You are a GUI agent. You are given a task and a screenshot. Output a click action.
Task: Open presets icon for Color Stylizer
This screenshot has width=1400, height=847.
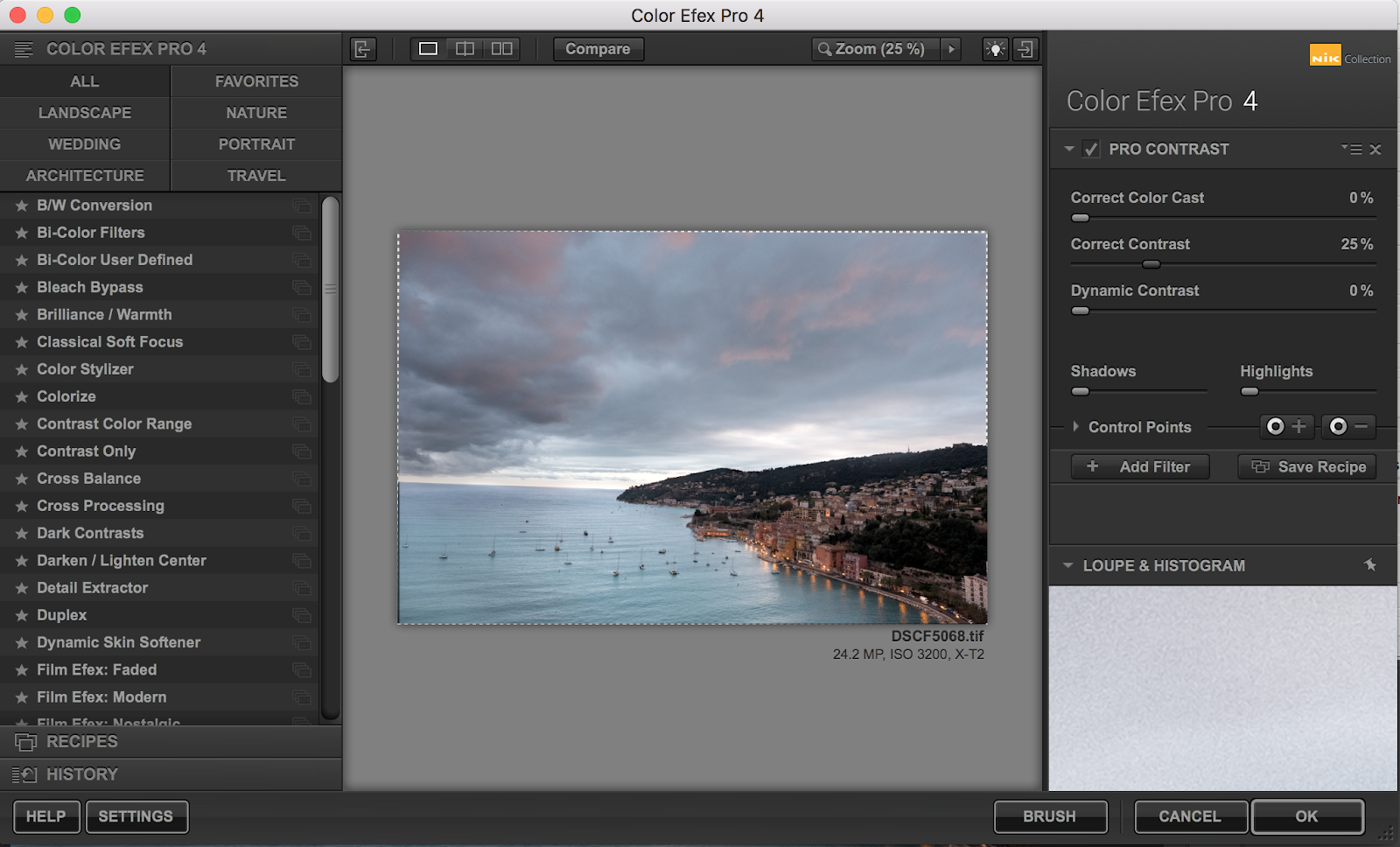[302, 369]
